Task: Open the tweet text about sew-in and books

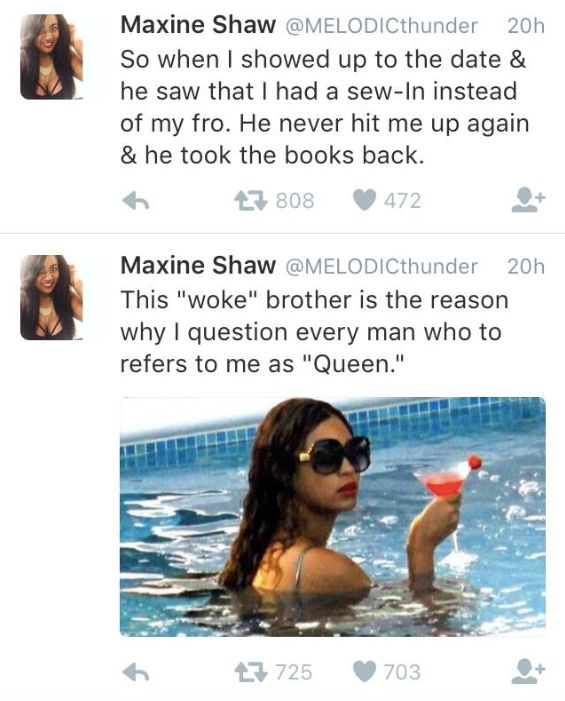Action: point(325,107)
